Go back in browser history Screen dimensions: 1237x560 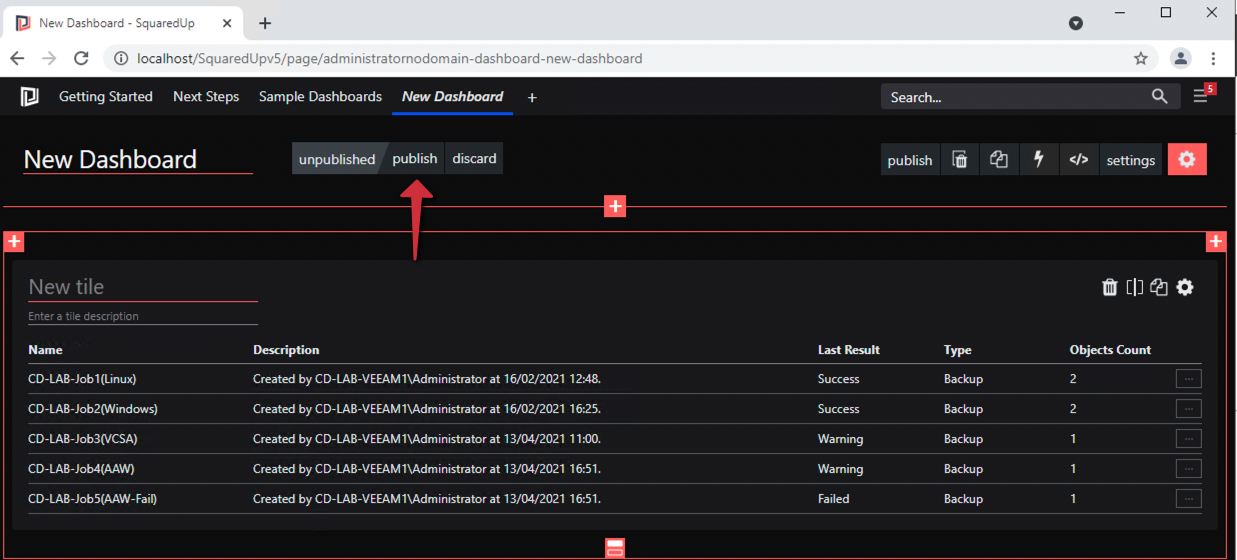(x=19, y=58)
